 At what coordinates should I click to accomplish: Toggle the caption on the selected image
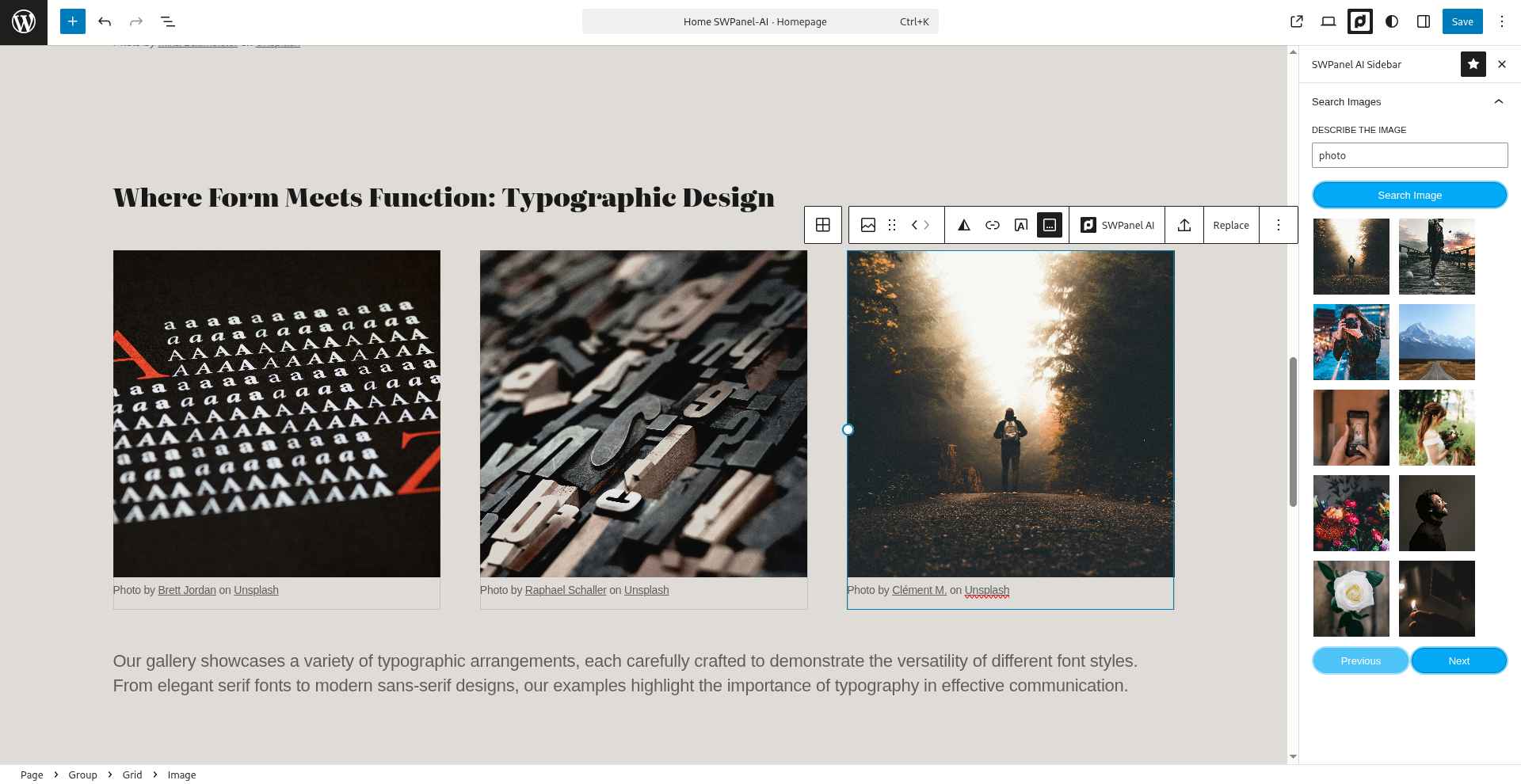[x=1050, y=225]
